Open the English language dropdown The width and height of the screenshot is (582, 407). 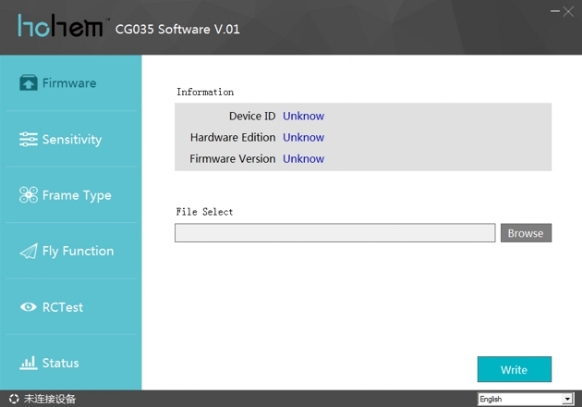point(525,399)
